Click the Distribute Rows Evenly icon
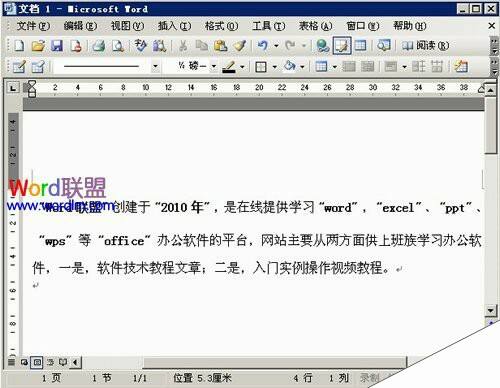 click(418, 67)
